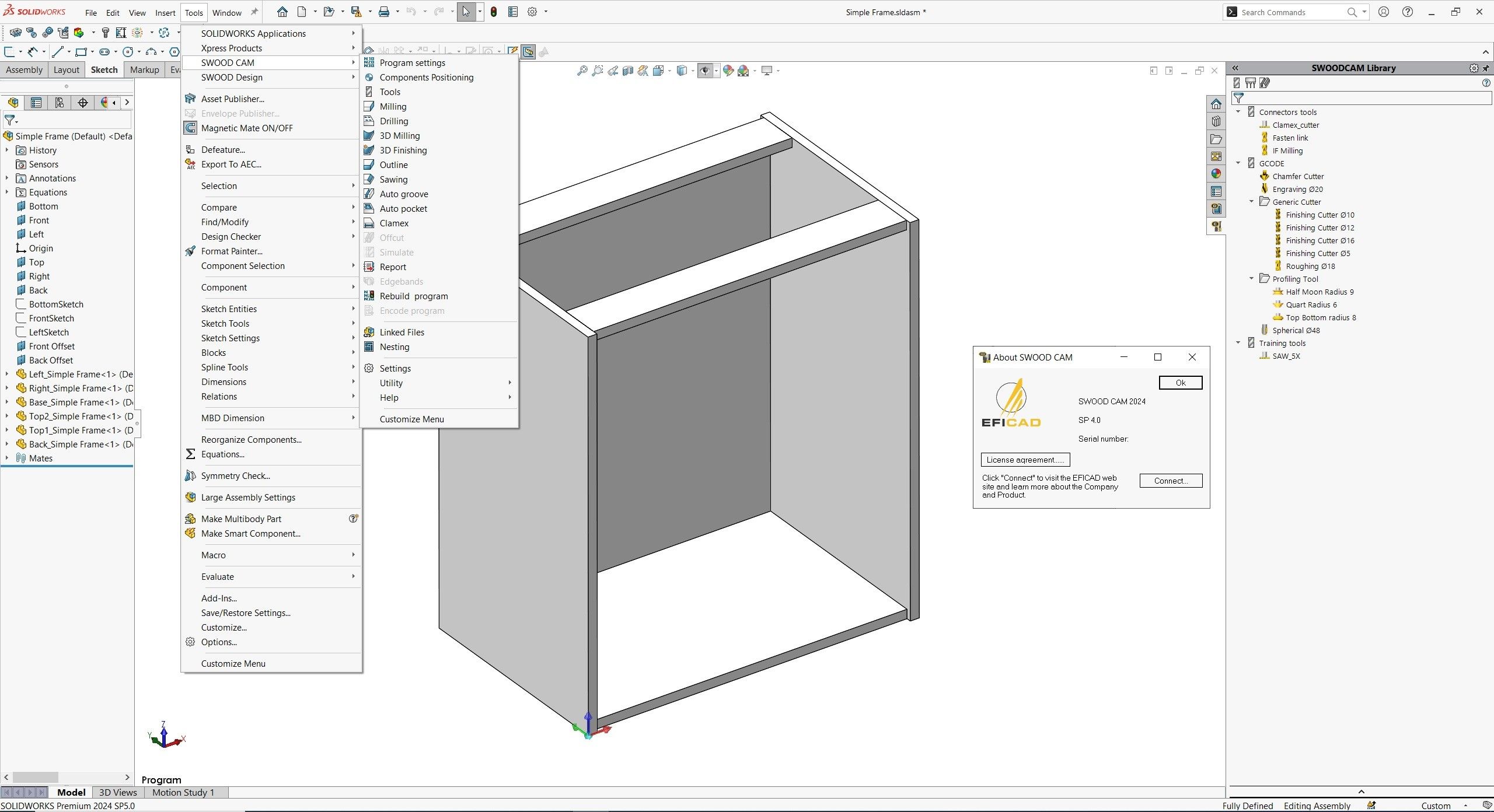Switch to the Motion Study 1 tab
The height and width of the screenshot is (812, 1494).
point(183,792)
